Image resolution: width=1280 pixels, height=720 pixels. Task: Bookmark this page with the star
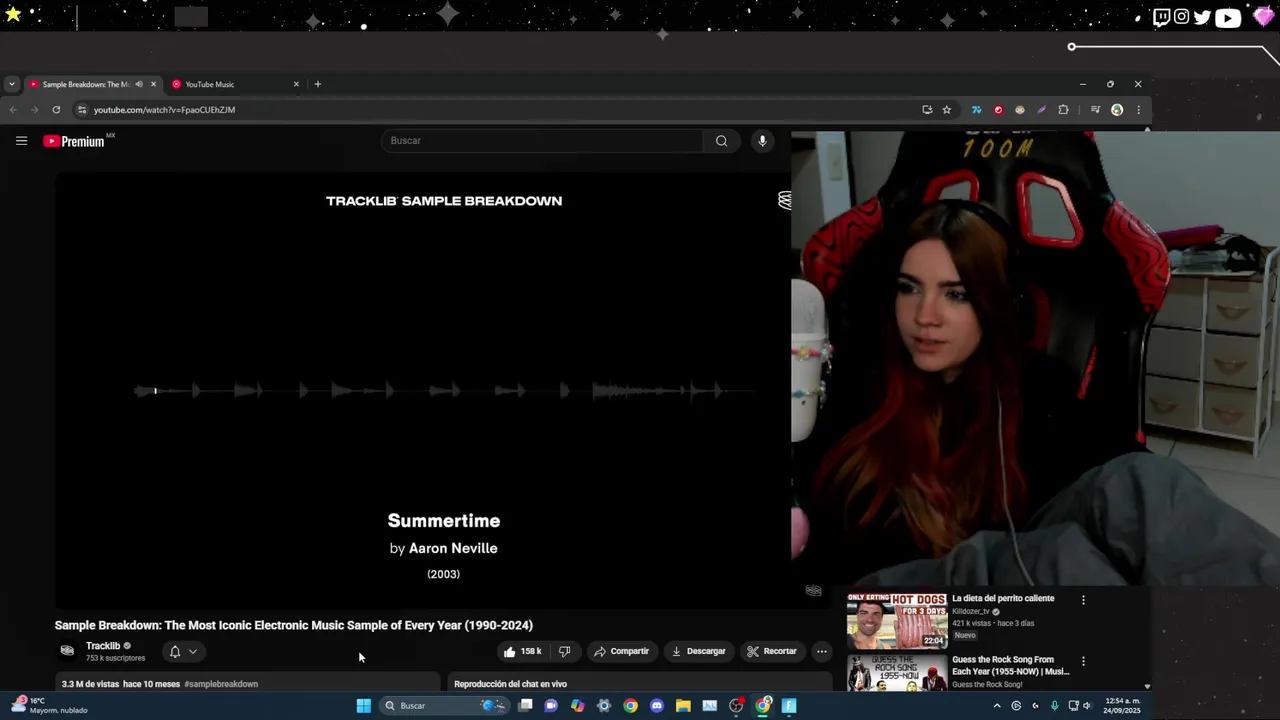click(946, 110)
